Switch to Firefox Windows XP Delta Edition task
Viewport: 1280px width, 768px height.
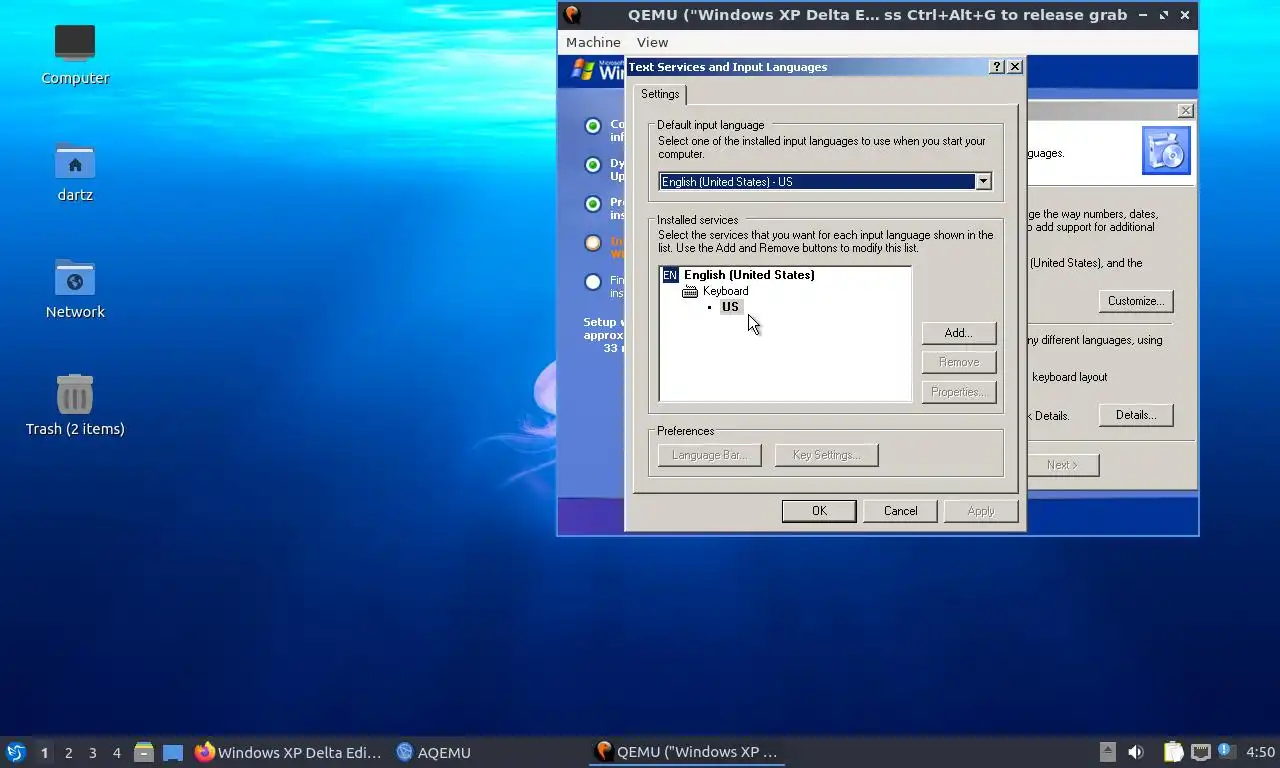coord(289,752)
